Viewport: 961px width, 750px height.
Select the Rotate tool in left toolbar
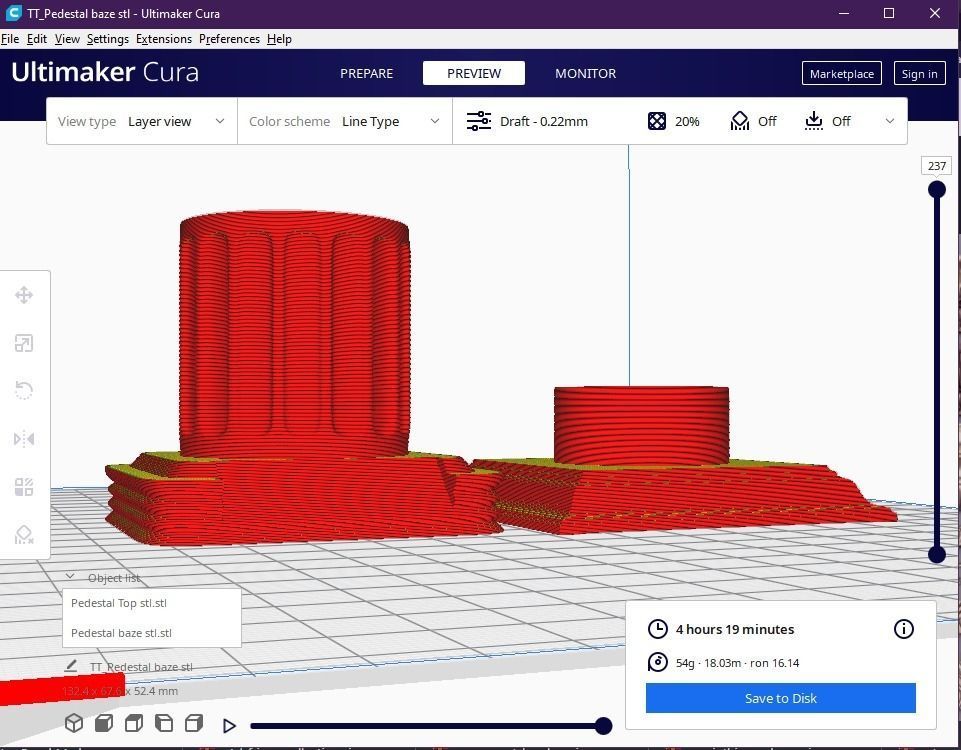point(24,390)
